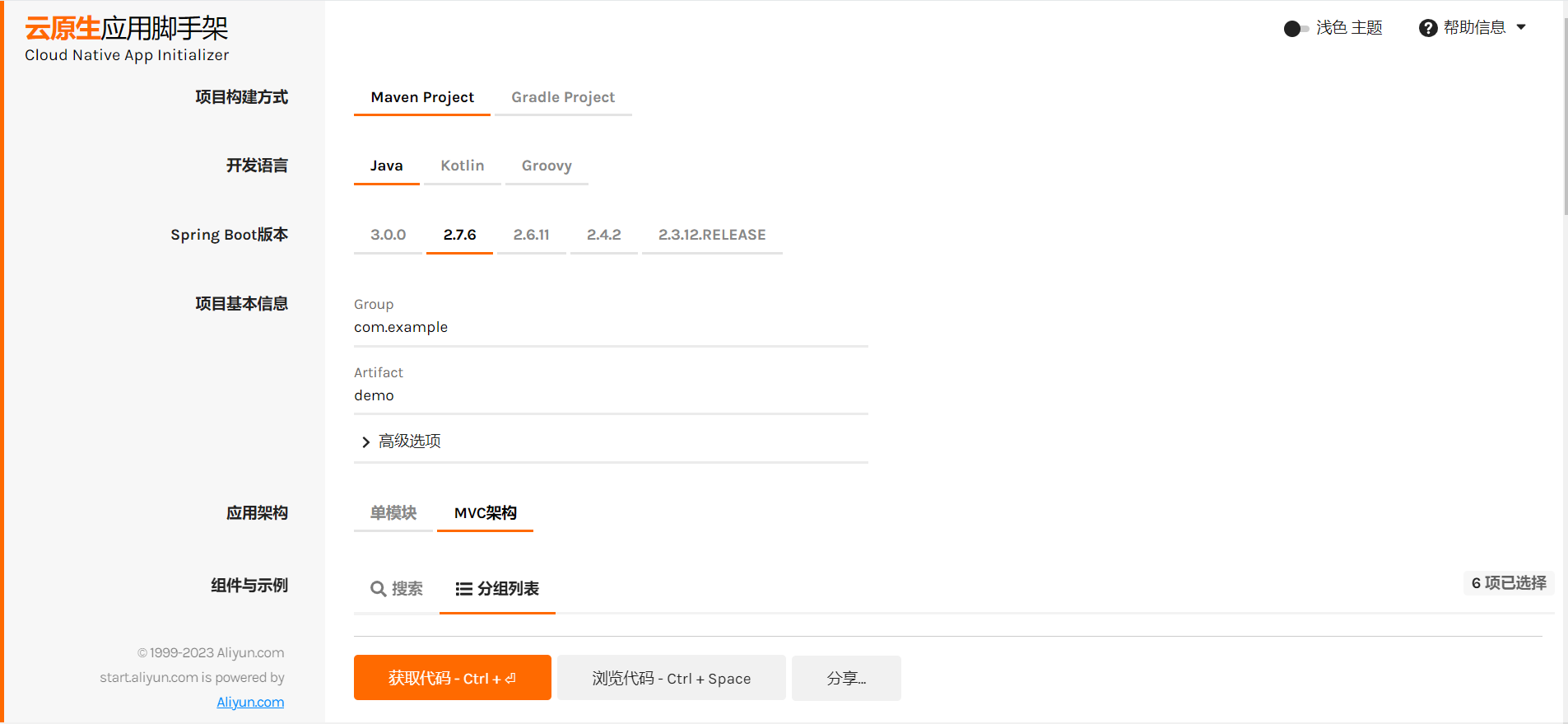Open the help info dropdown arrow
Viewport: 1568px width, 724px height.
(1521, 27)
